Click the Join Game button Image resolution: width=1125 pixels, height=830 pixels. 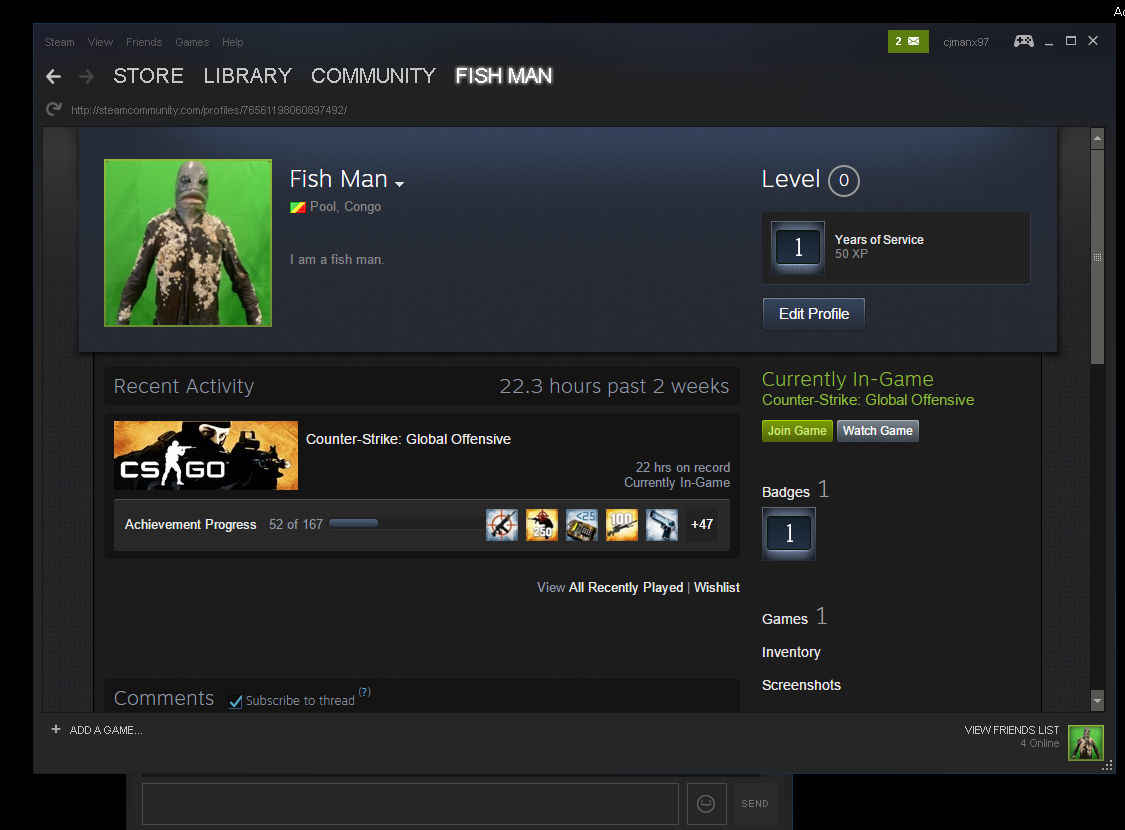(797, 431)
